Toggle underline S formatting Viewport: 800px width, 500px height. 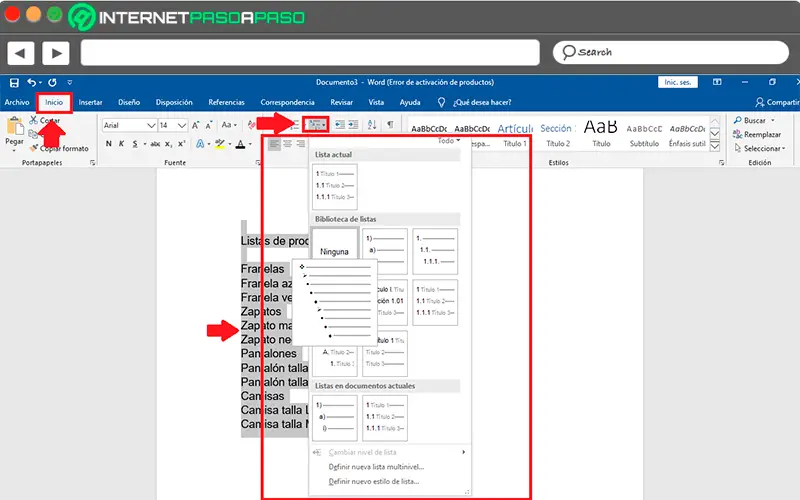pos(135,144)
